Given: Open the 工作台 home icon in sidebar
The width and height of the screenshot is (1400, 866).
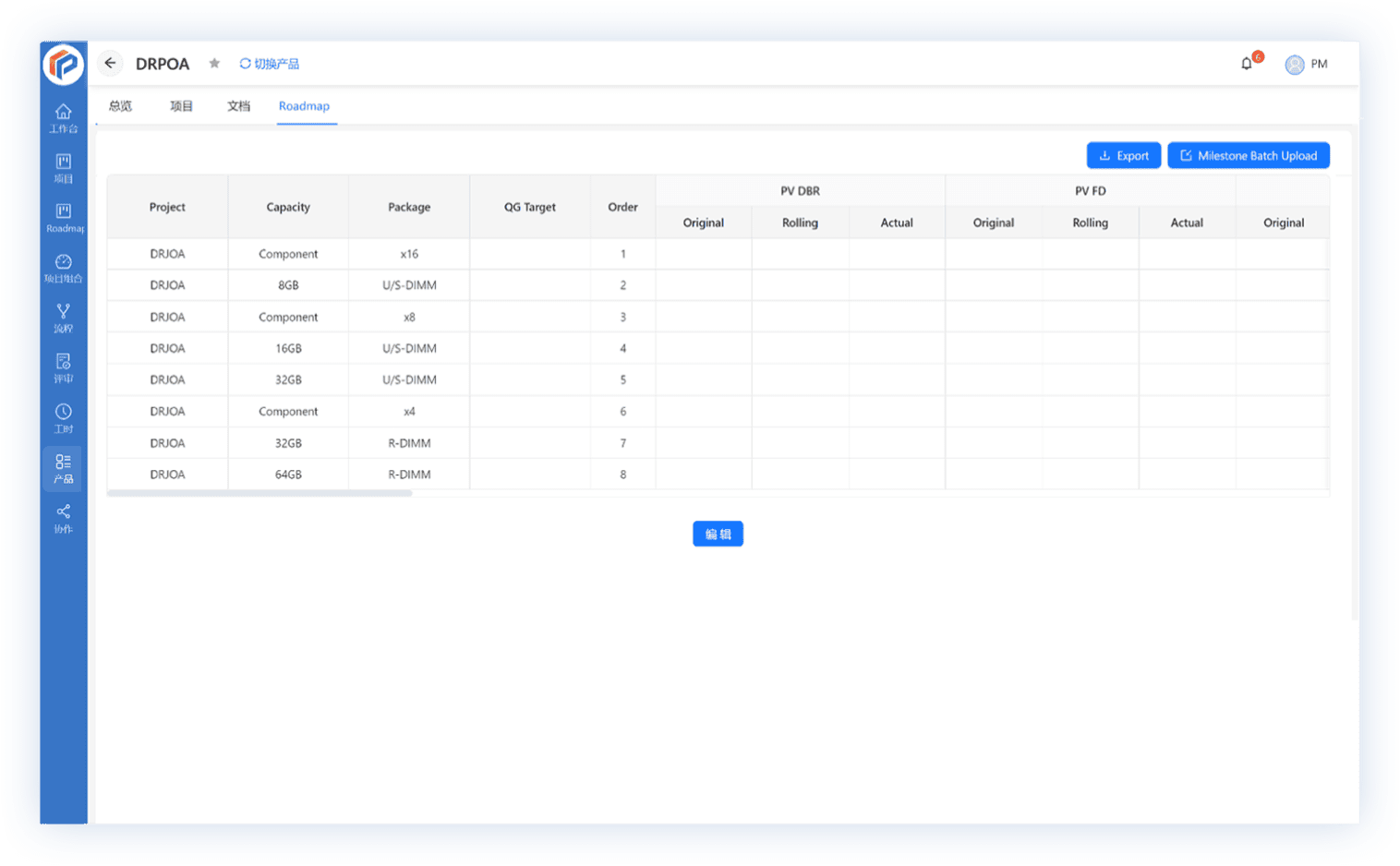Looking at the screenshot, I should (63, 118).
